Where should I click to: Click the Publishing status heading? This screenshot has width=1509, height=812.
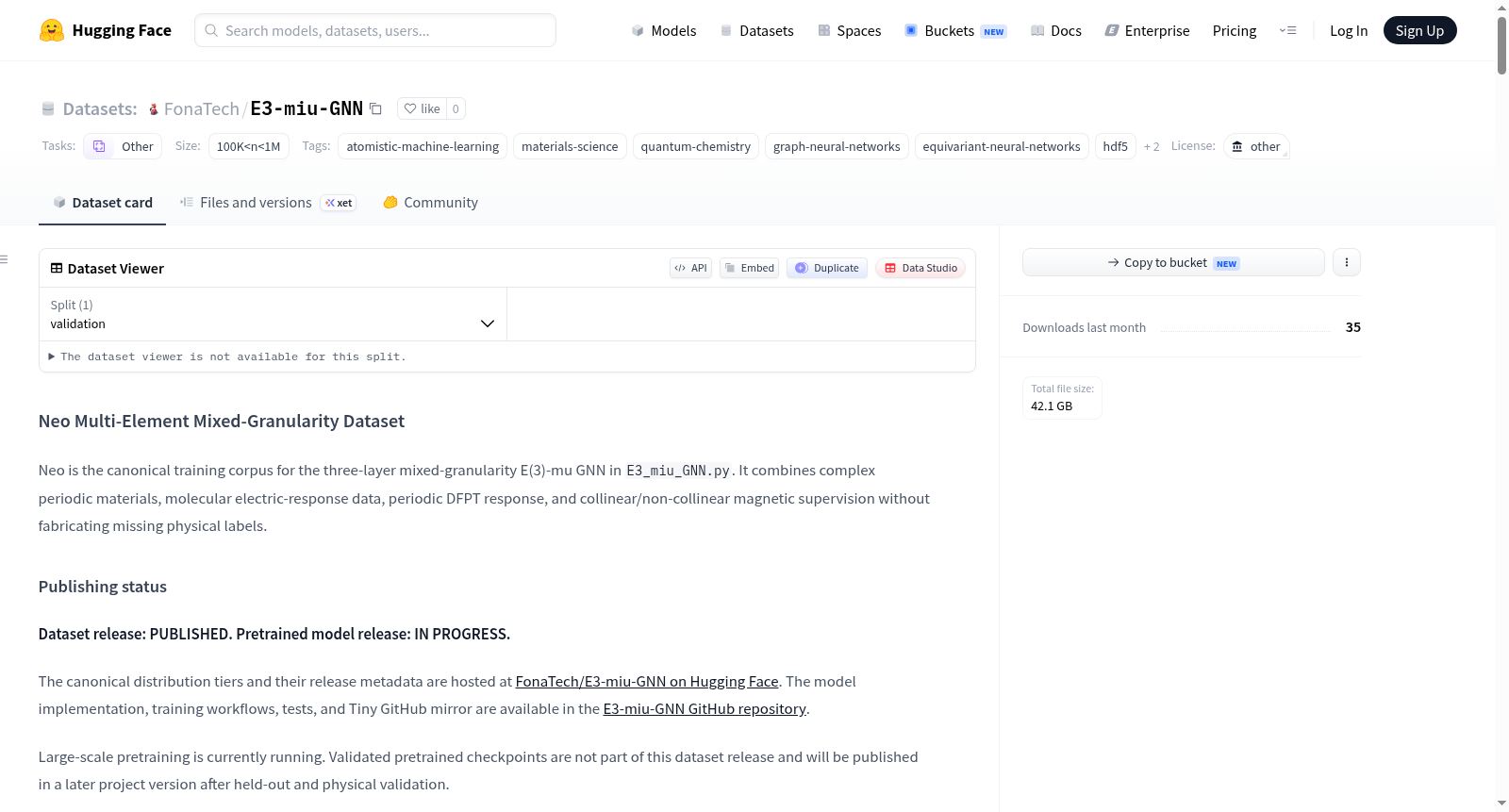[x=103, y=587]
